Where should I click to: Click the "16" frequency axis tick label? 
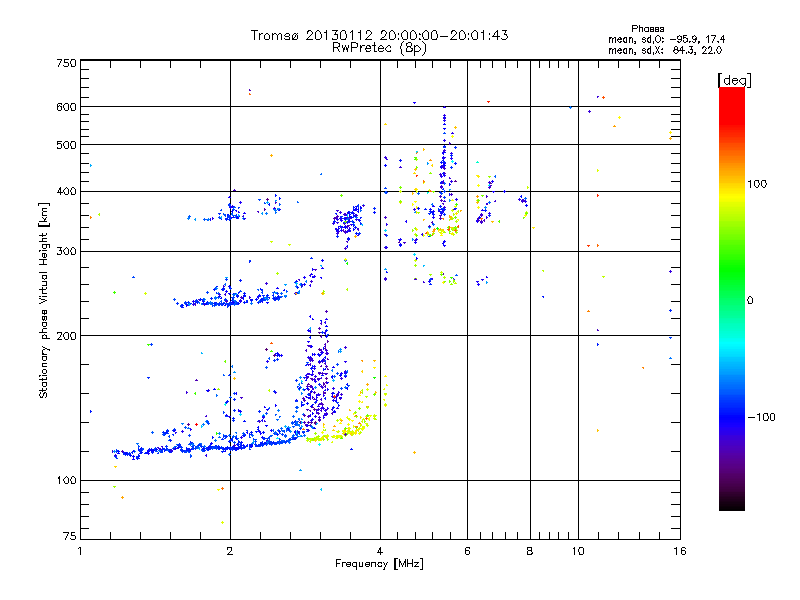coord(680,551)
